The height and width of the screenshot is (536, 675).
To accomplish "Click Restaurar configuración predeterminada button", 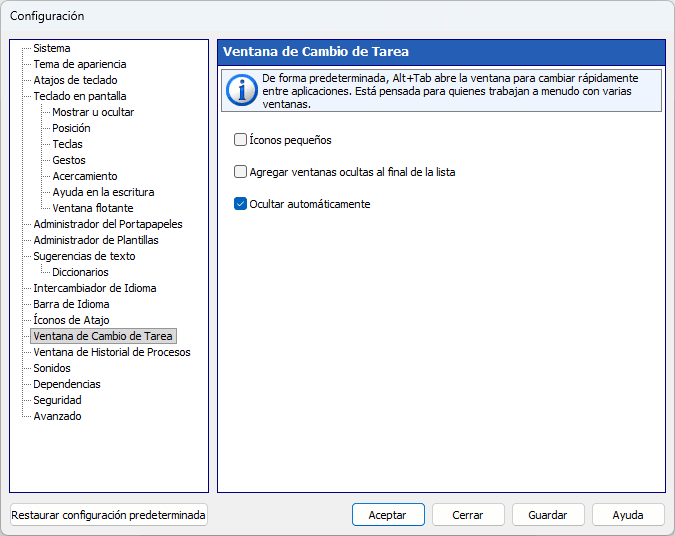I will [x=108, y=515].
